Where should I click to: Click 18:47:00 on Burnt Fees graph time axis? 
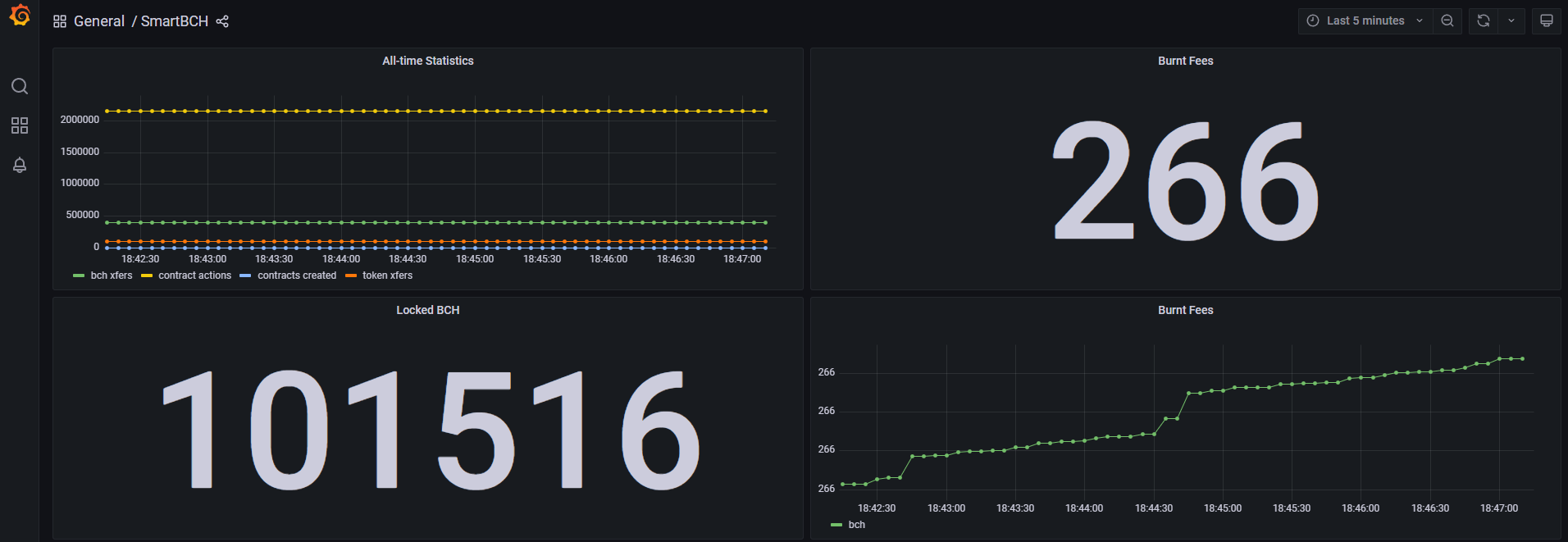click(1499, 508)
